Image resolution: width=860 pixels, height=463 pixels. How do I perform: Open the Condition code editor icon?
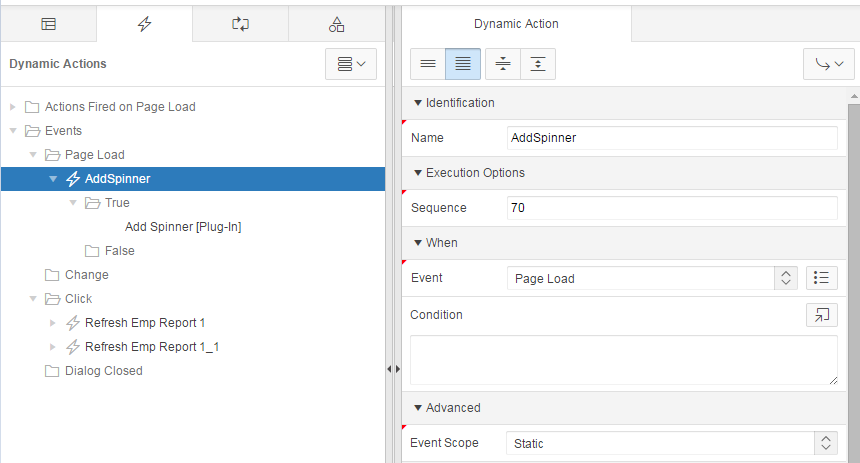(x=822, y=315)
